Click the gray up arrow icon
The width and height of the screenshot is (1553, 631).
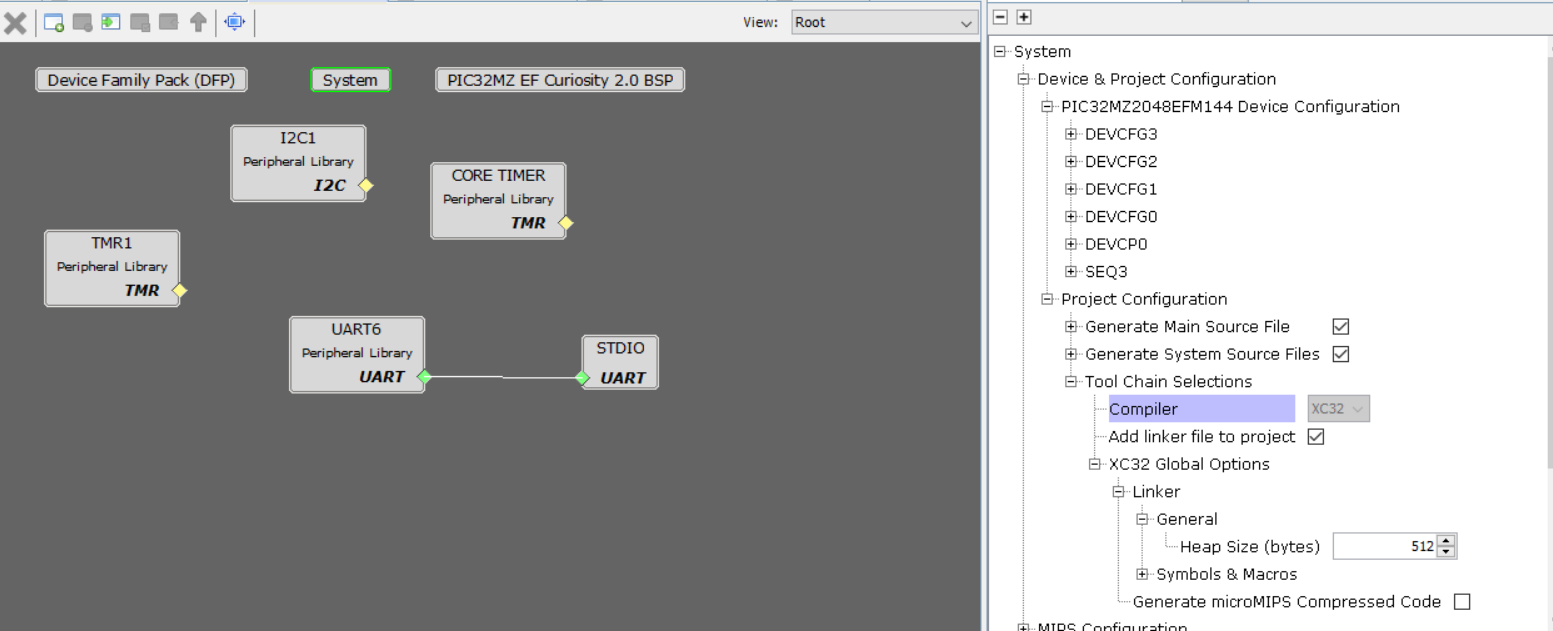[x=198, y=22]
